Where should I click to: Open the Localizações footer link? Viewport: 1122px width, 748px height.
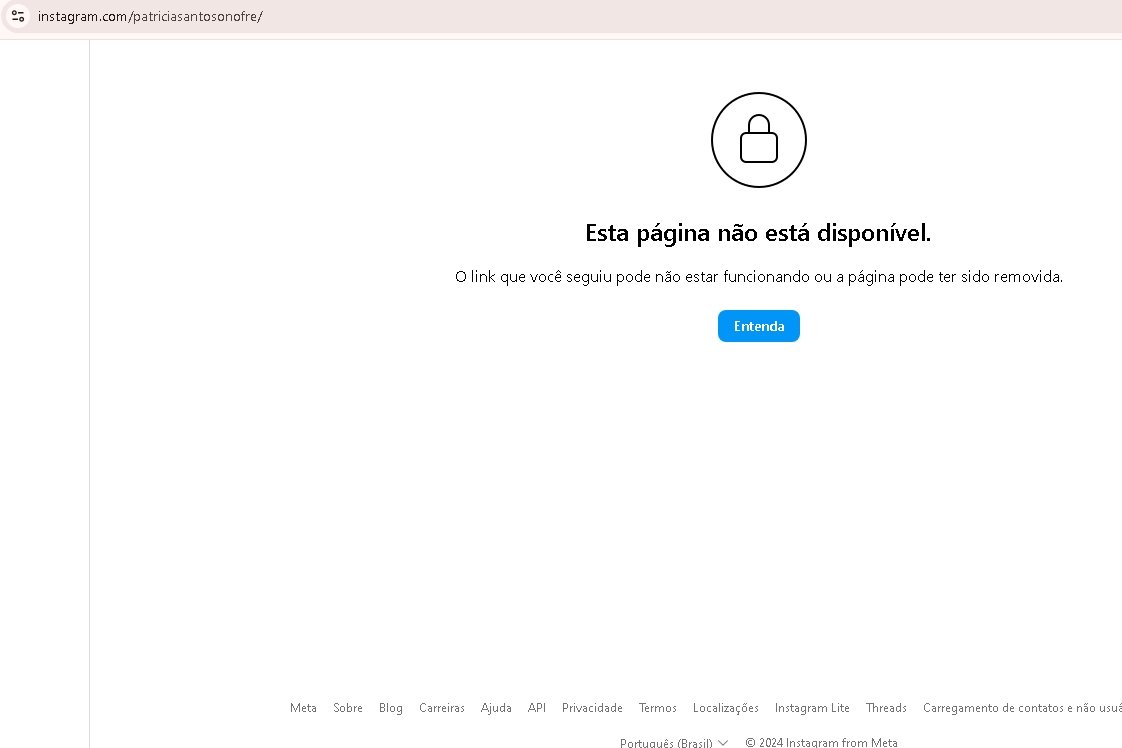point(726,708)
